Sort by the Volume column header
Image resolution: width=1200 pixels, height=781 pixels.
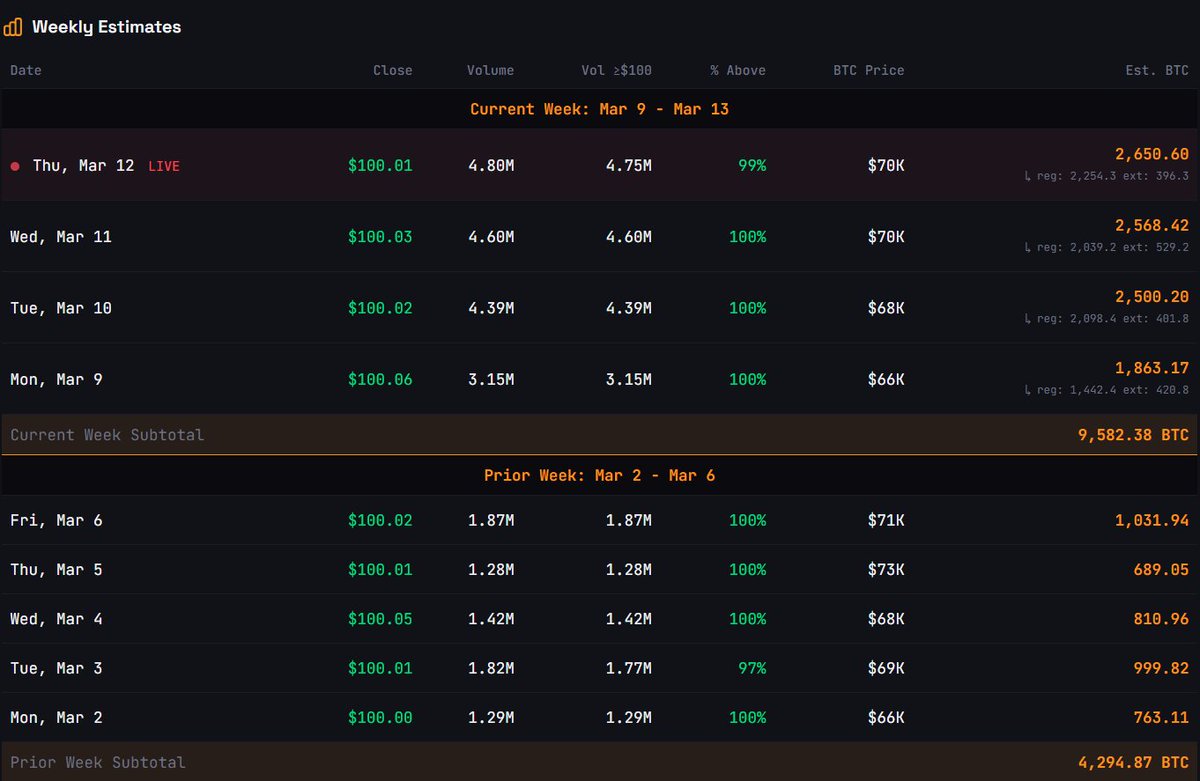tap(490, 70)
